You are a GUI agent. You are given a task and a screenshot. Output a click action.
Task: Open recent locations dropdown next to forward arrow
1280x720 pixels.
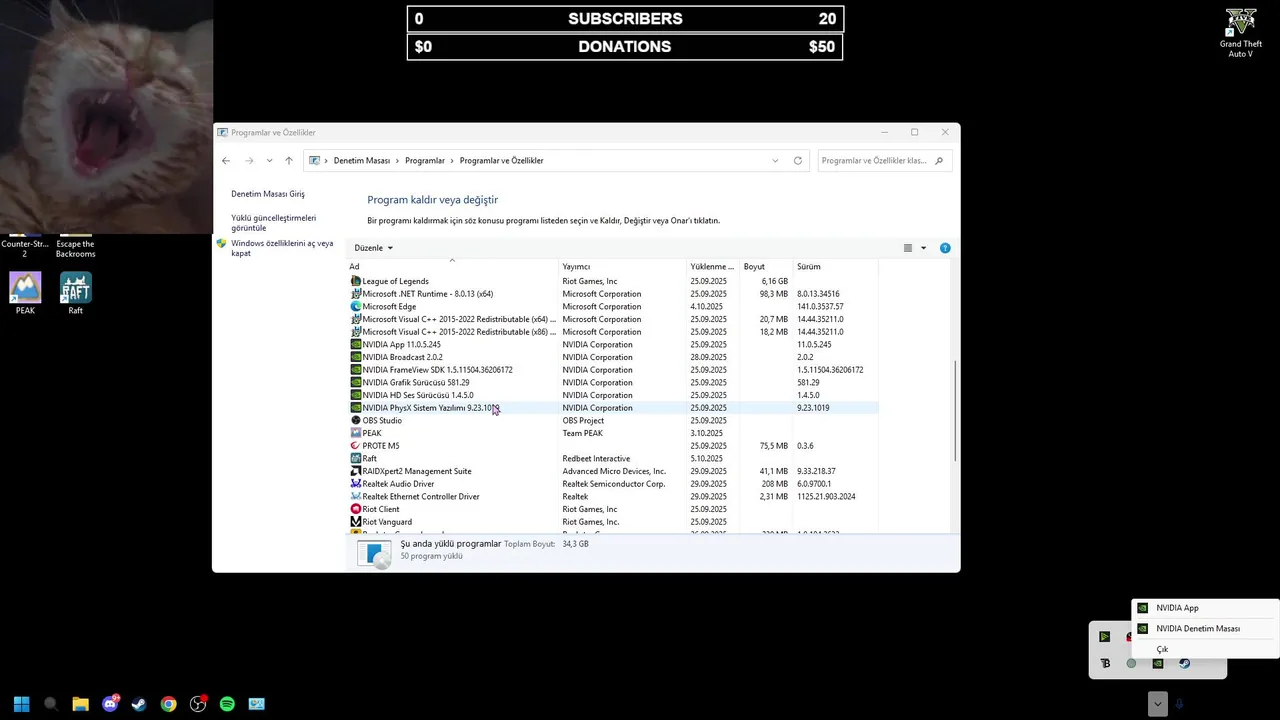pyautogui.click(x=269, y=161)
